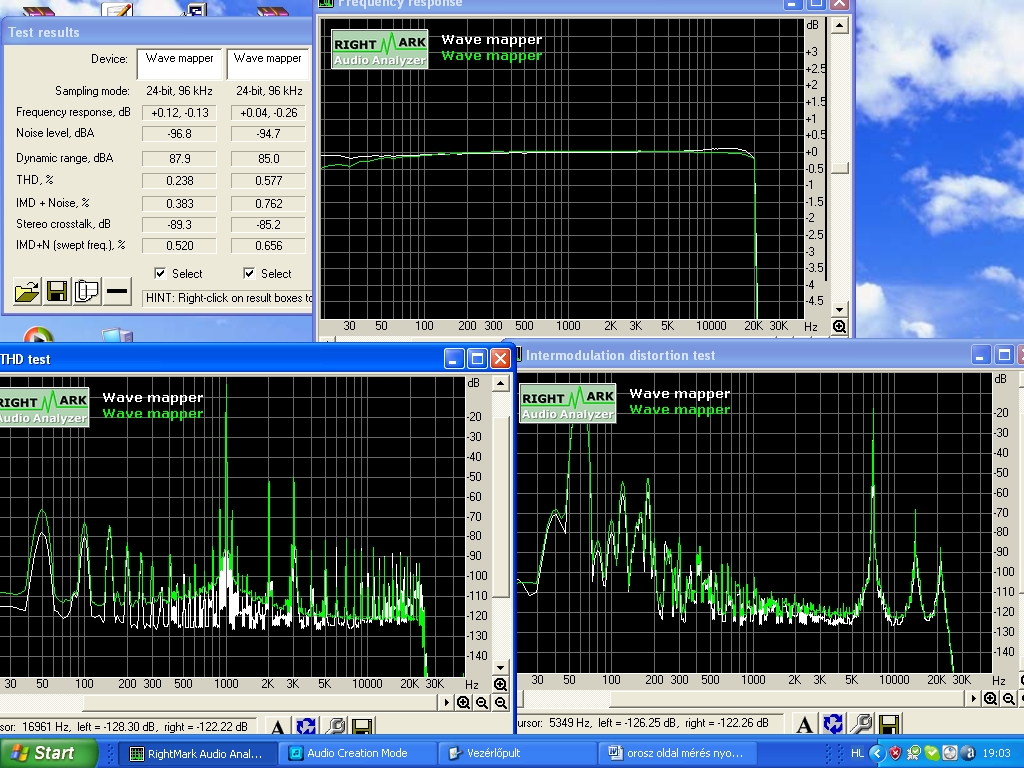
Task: Click the 0.238 THD value
Action: 179,181
